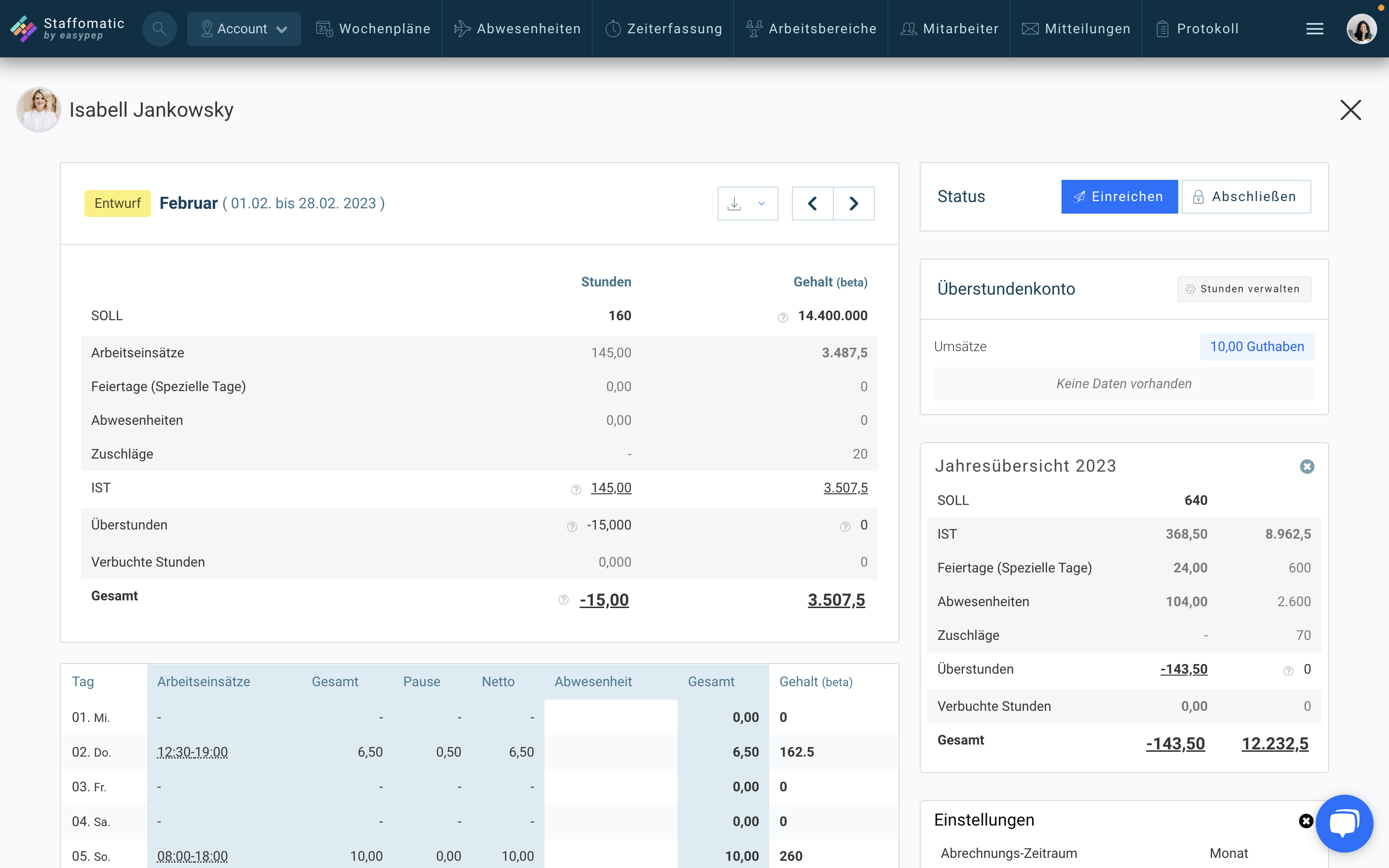Open shift 08:00-18:00 on 05. So.
The height and width of the screenshot is (868, 1389).
(192, 856)
